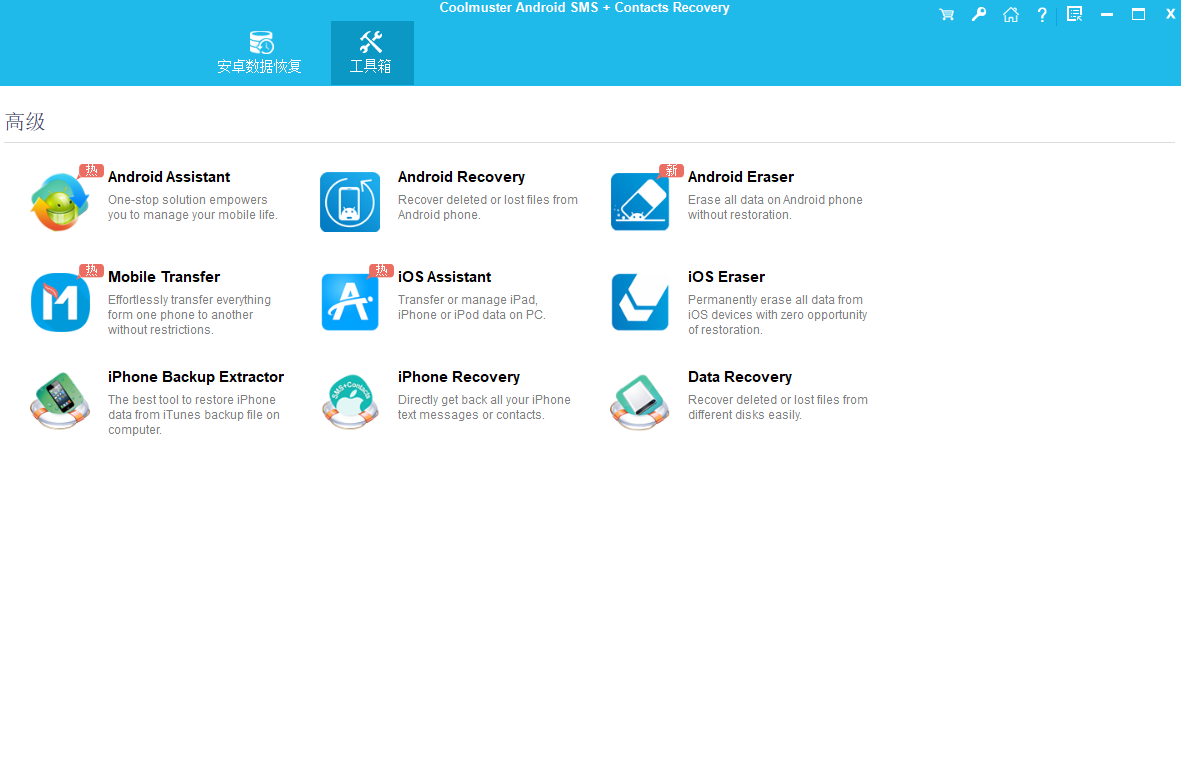Click the Android Eraser title
1181x757 pixels.
click(740, 177)
